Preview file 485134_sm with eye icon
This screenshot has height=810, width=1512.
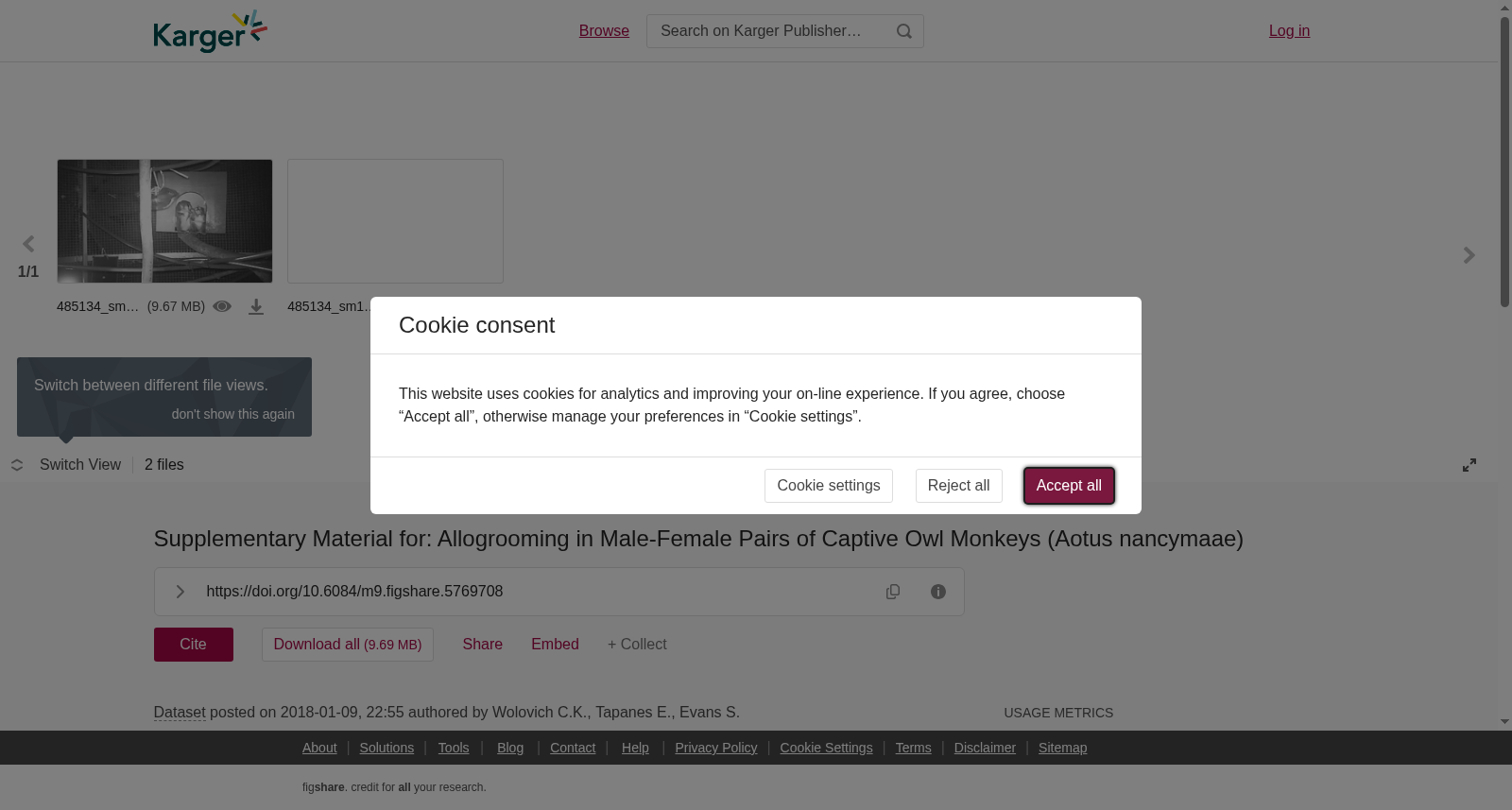(x=222, y=306)
